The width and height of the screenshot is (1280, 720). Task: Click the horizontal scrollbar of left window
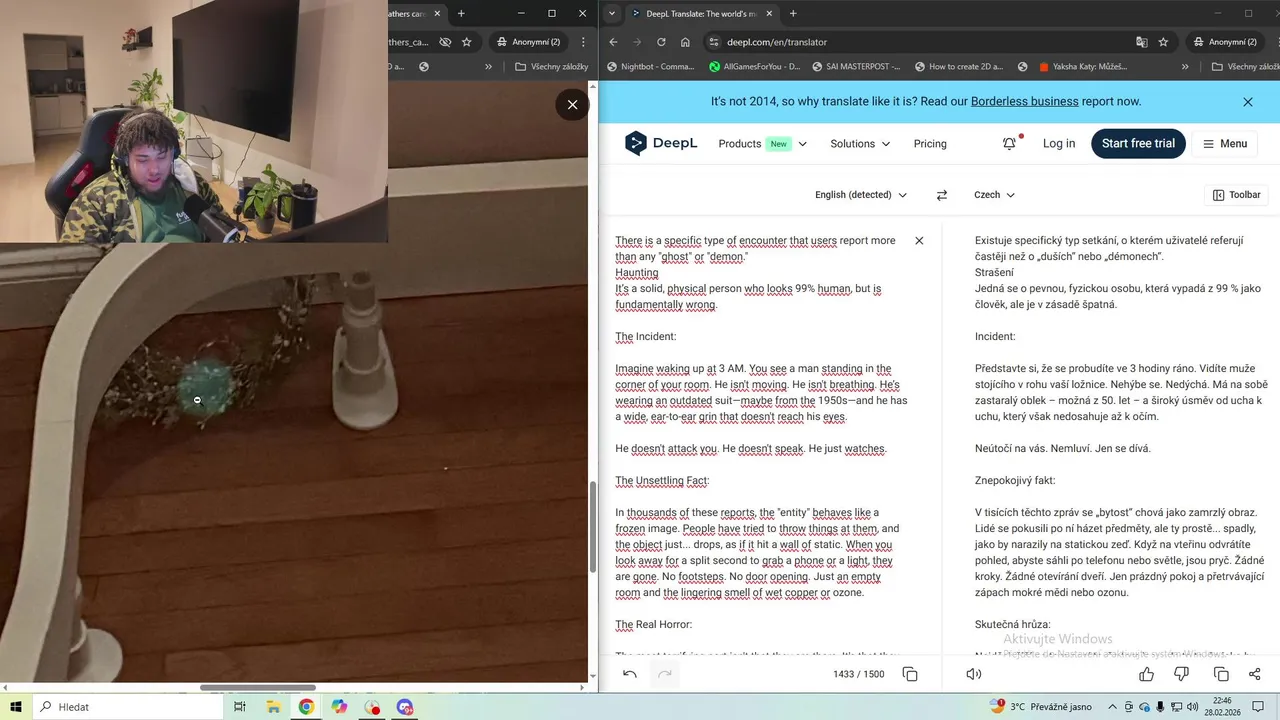[x=258, y=688]
